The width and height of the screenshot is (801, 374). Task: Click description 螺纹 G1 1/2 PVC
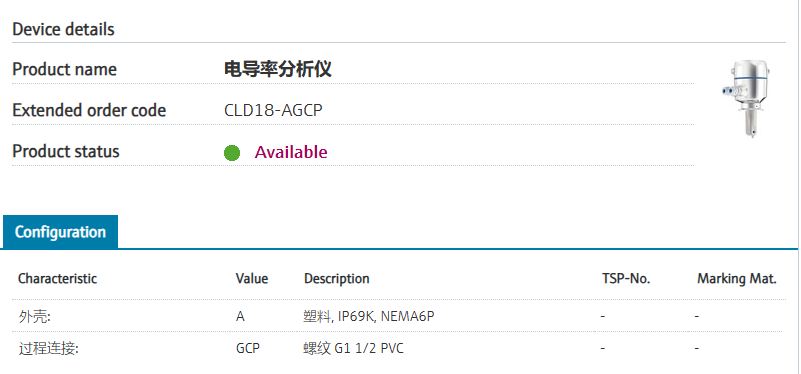click(354, 349)
